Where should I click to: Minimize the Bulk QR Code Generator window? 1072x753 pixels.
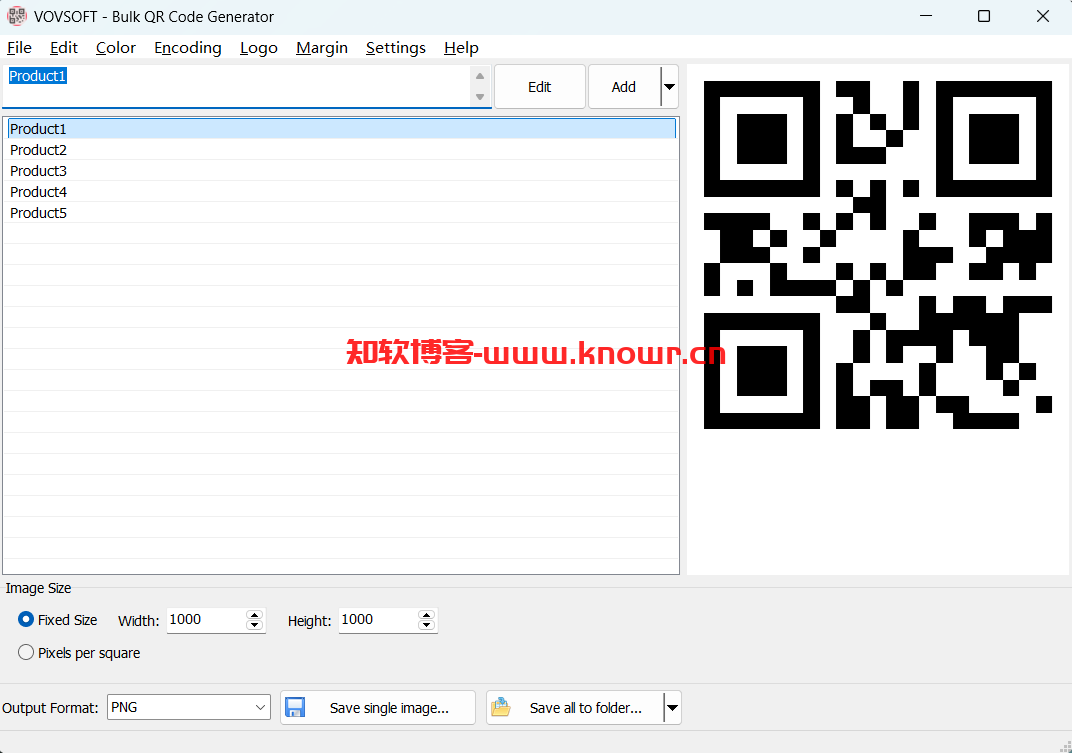(x=926, y=16)
